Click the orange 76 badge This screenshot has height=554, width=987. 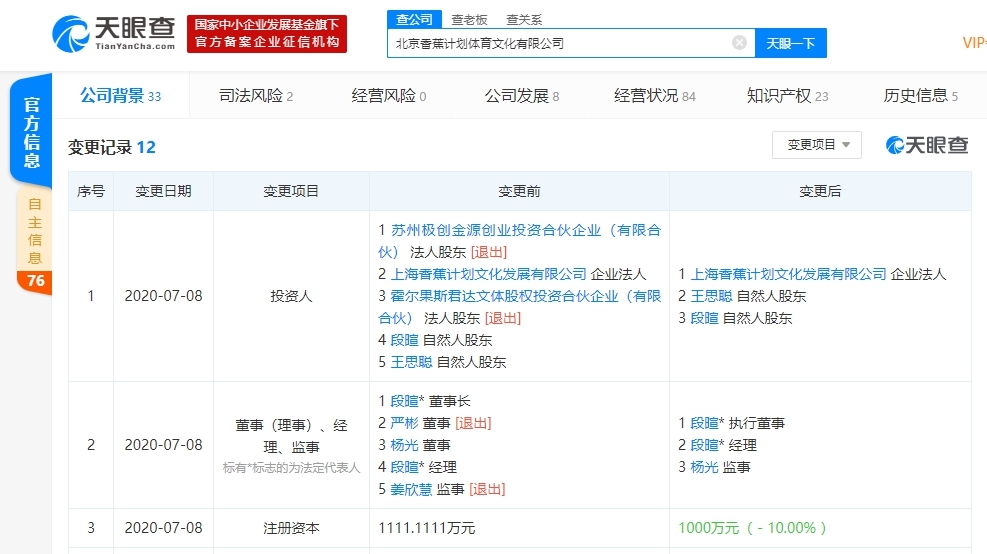35,281
